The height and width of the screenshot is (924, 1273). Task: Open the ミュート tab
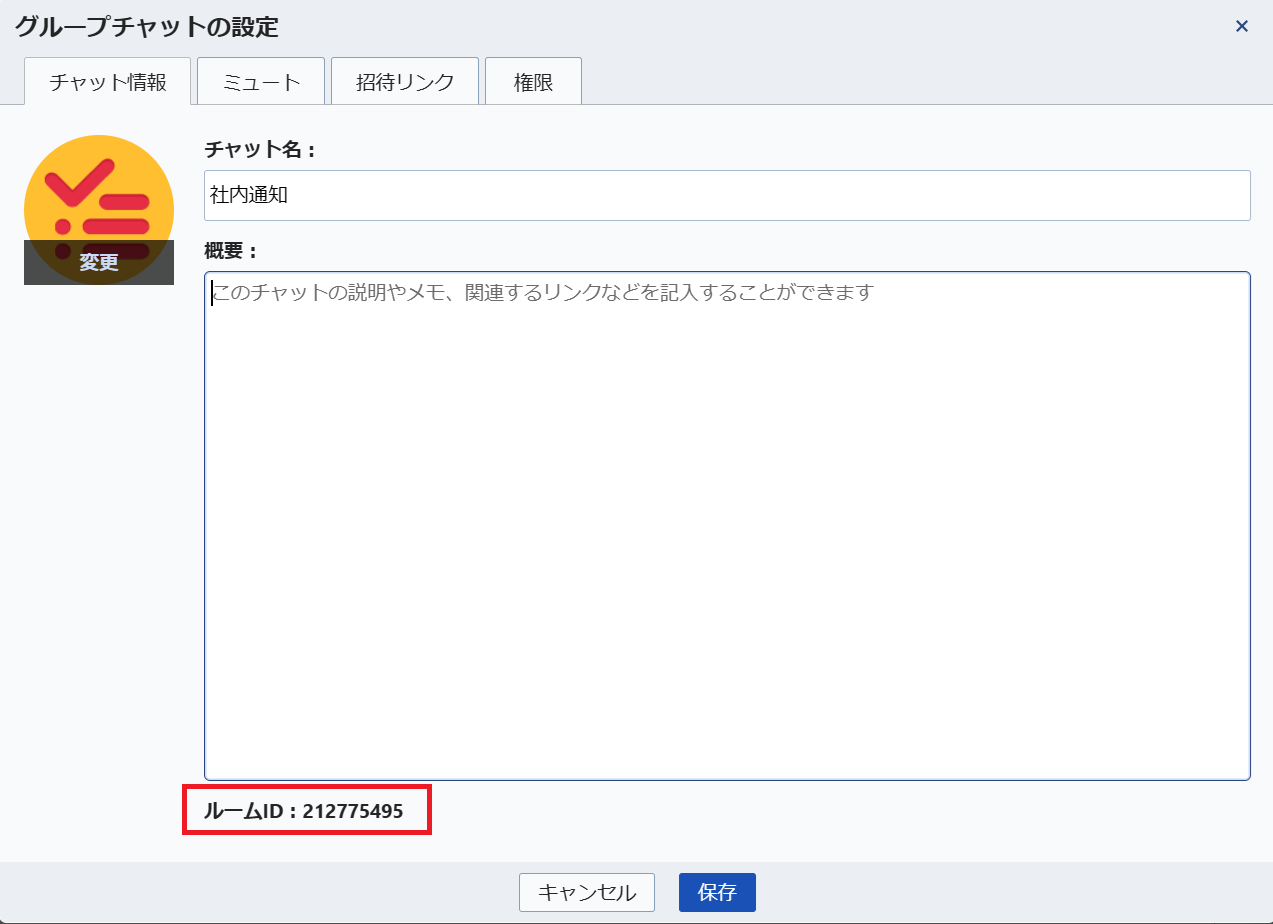tap(261, 81)
